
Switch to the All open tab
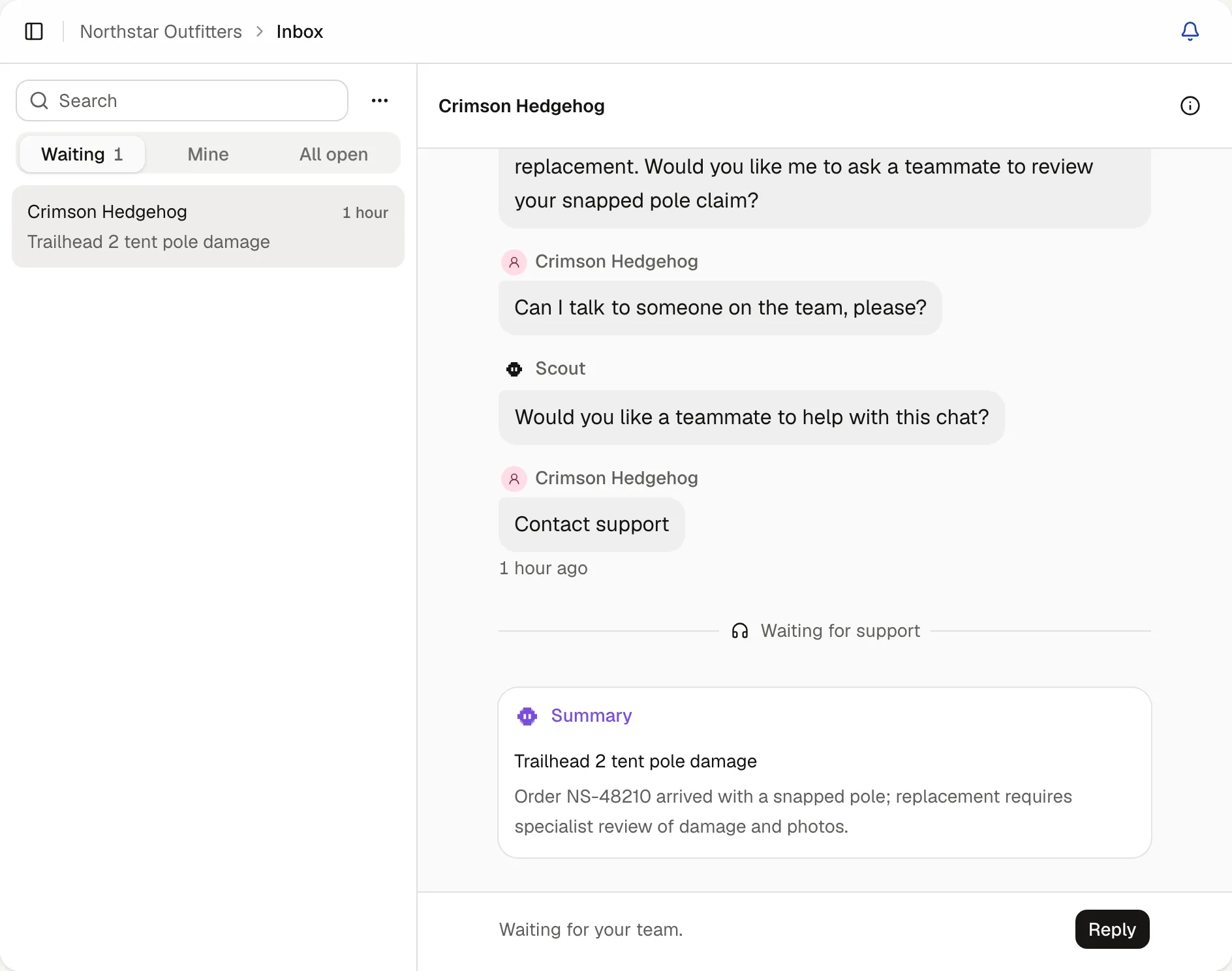(333, 154)
